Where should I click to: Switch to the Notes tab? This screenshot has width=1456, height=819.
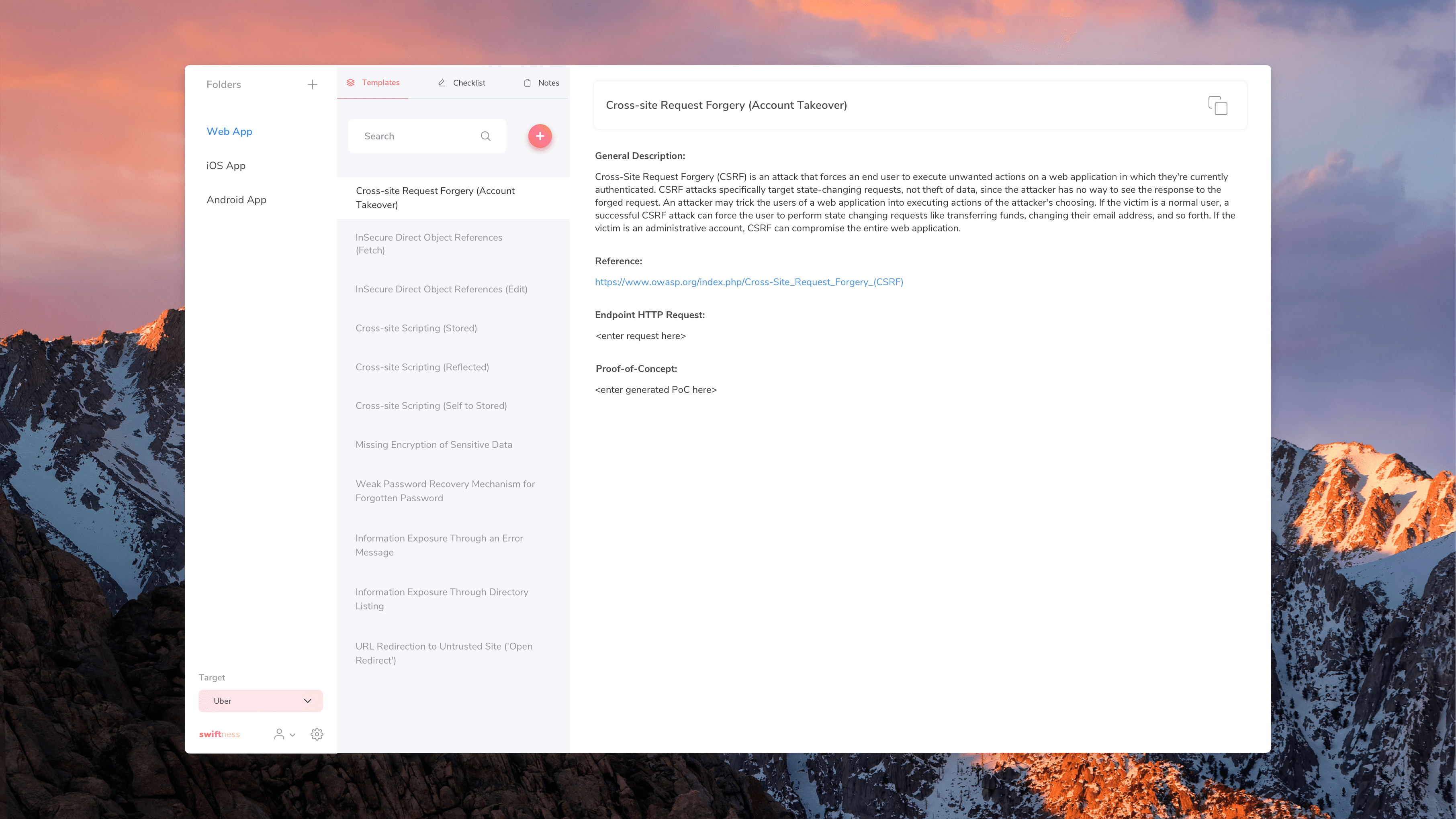point(542,82)
